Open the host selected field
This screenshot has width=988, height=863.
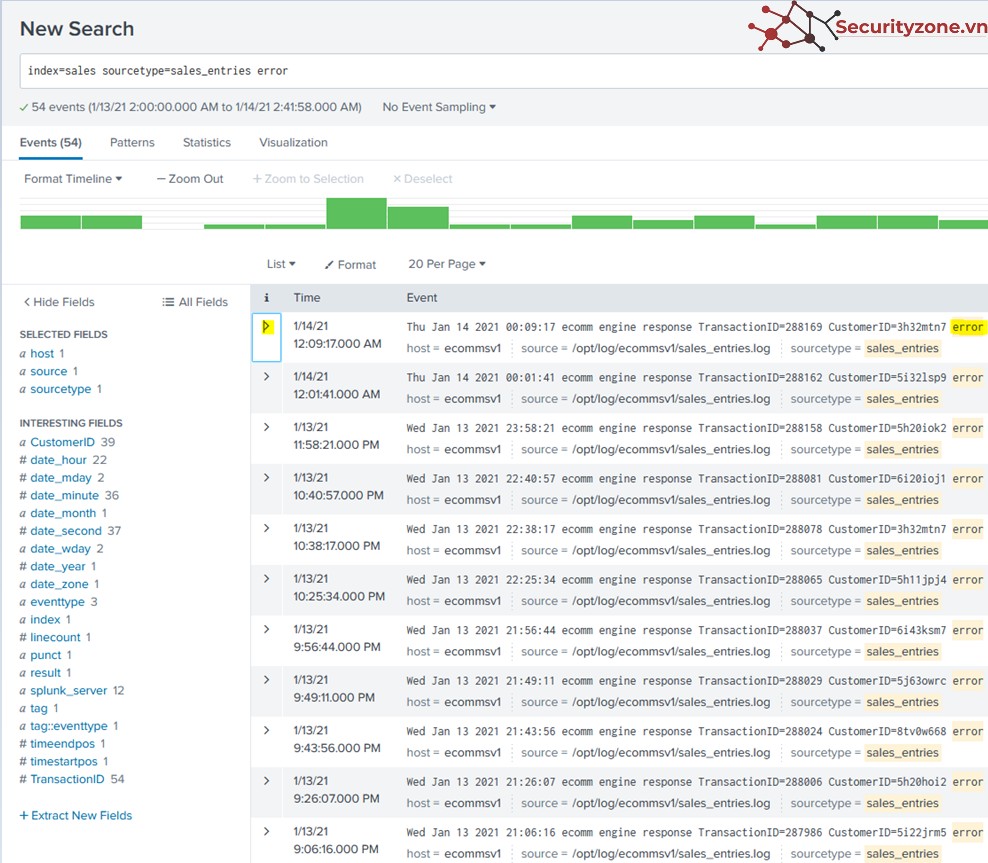[x=42, y=353]
